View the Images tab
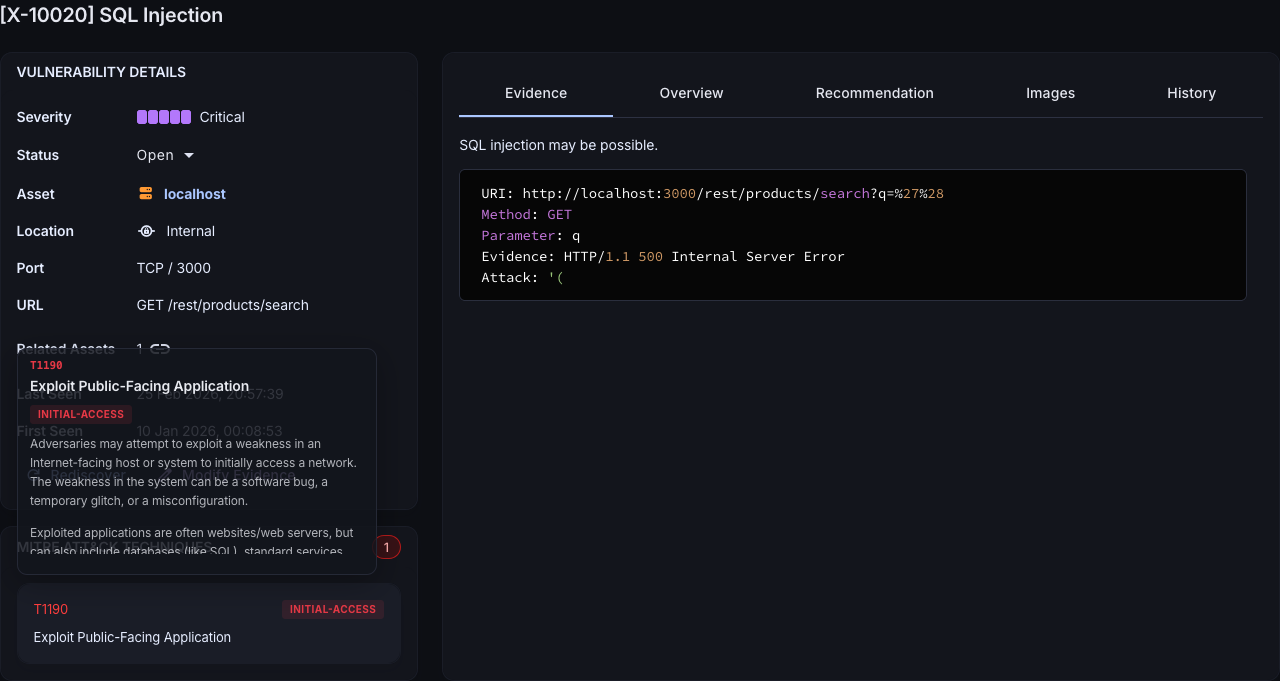1280x681 pixels. [x=1050, y=93]
